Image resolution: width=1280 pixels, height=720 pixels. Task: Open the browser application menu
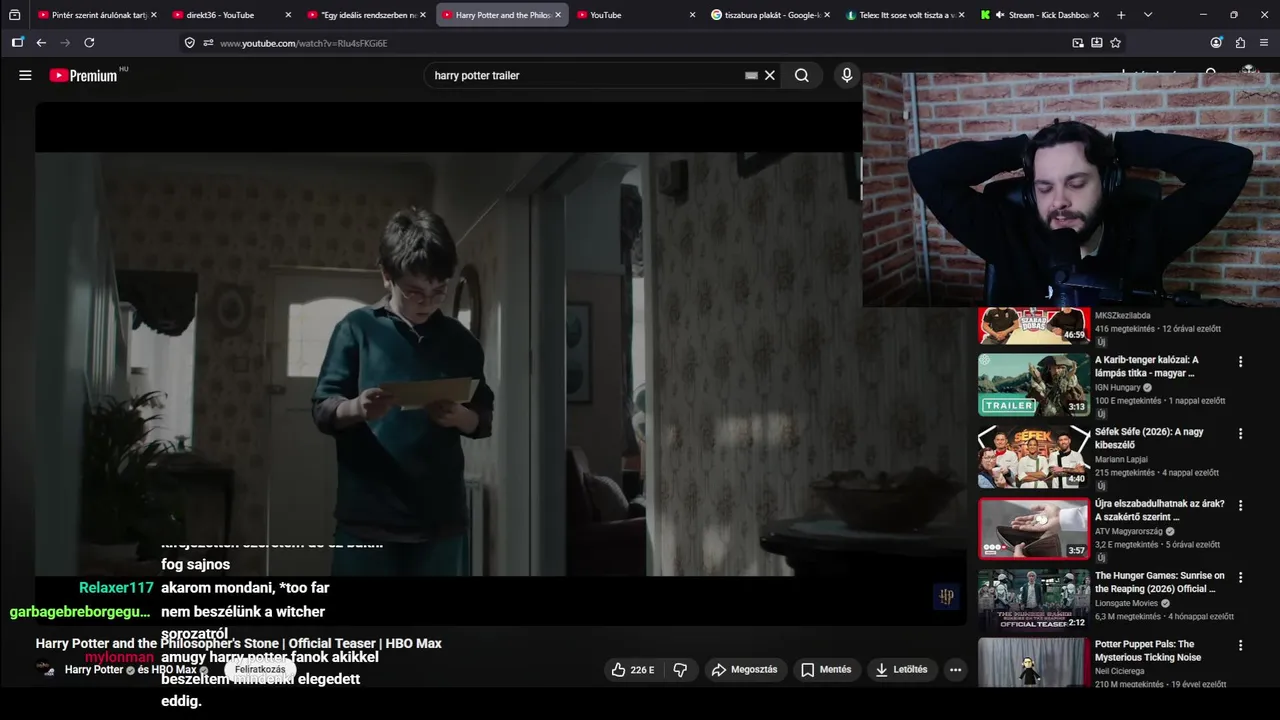pos(1264,43)
